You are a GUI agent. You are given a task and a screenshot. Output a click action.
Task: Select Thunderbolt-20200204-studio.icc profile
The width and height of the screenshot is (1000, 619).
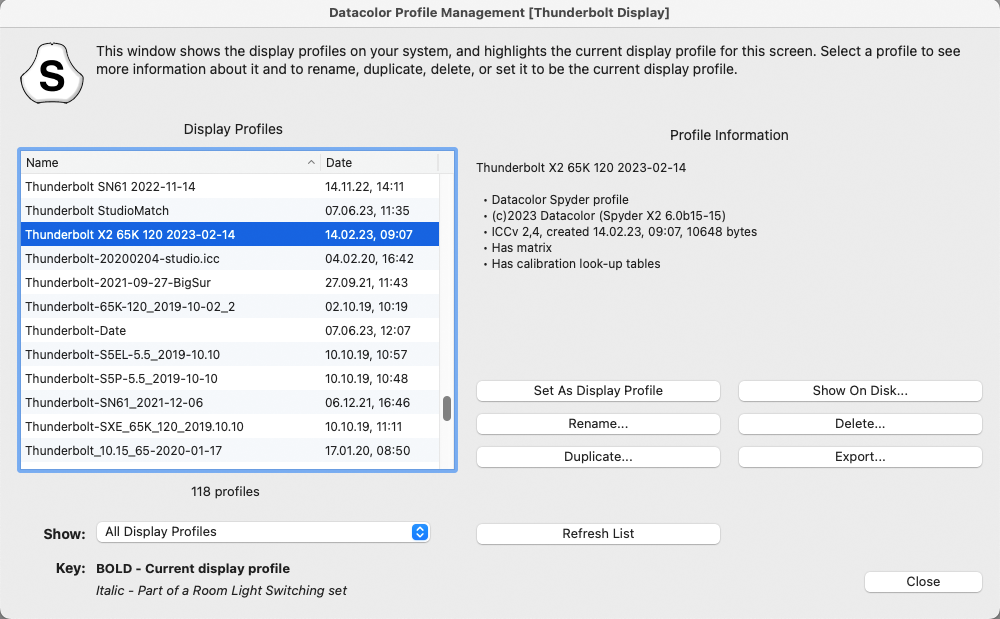[x=230, y=259]
